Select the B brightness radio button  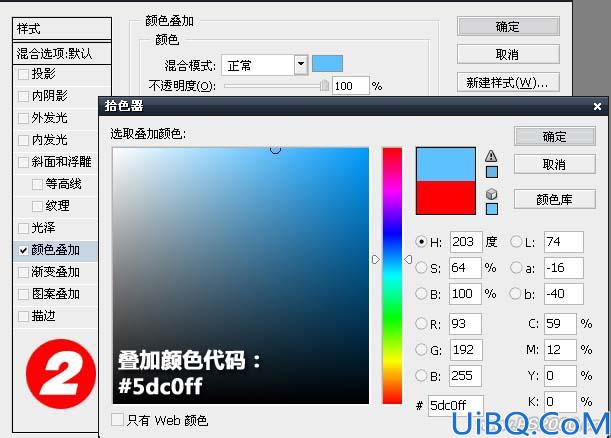tap(421, 293)
